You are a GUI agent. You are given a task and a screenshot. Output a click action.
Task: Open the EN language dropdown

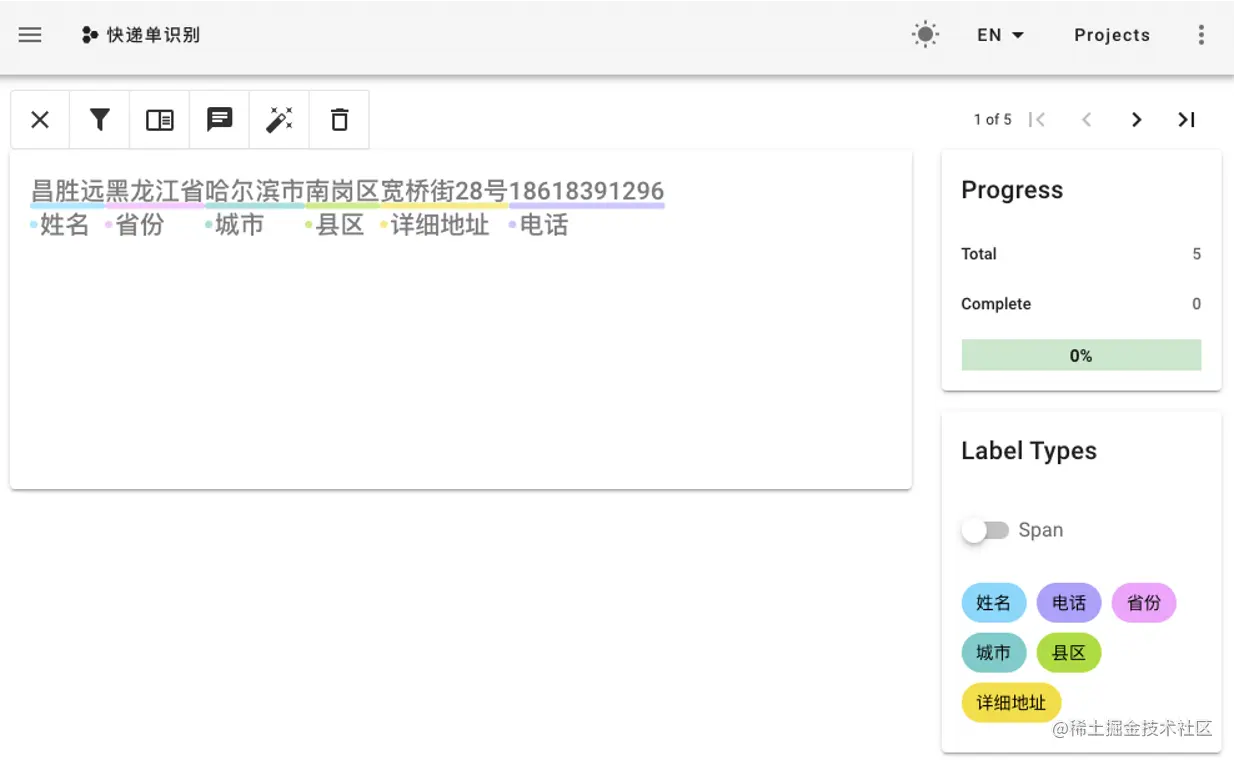(1001, 35)
